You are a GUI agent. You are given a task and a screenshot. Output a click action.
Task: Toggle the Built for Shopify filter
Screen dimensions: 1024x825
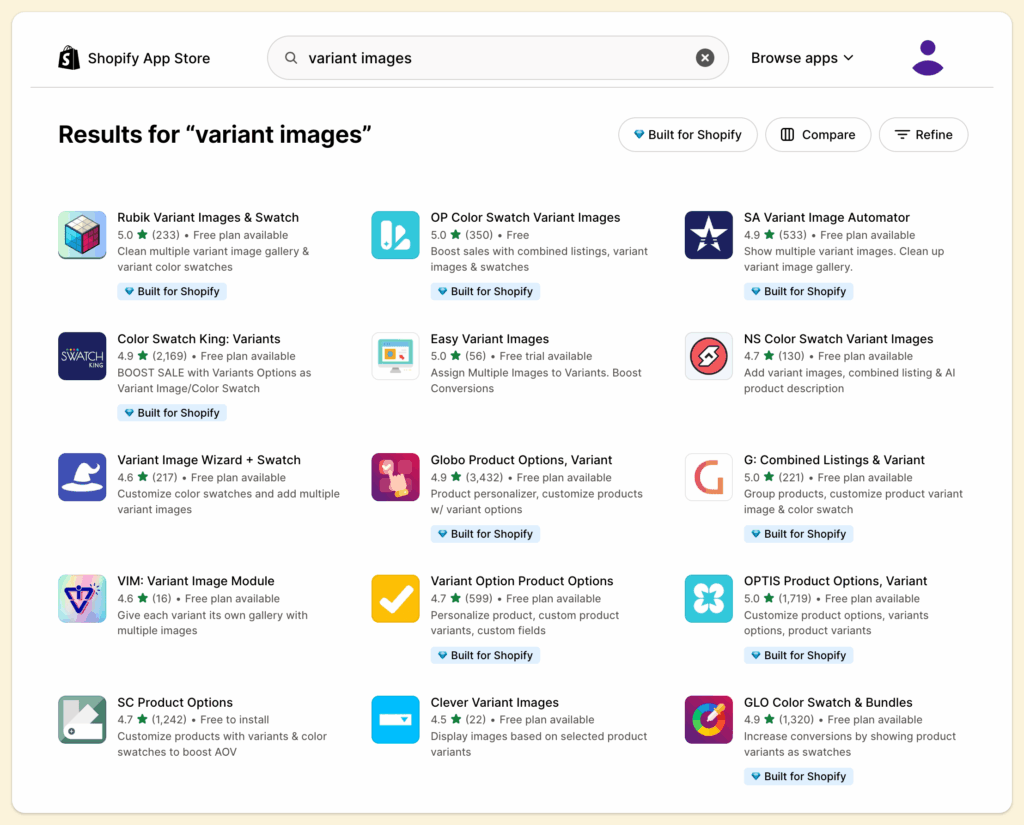point(687,135)
